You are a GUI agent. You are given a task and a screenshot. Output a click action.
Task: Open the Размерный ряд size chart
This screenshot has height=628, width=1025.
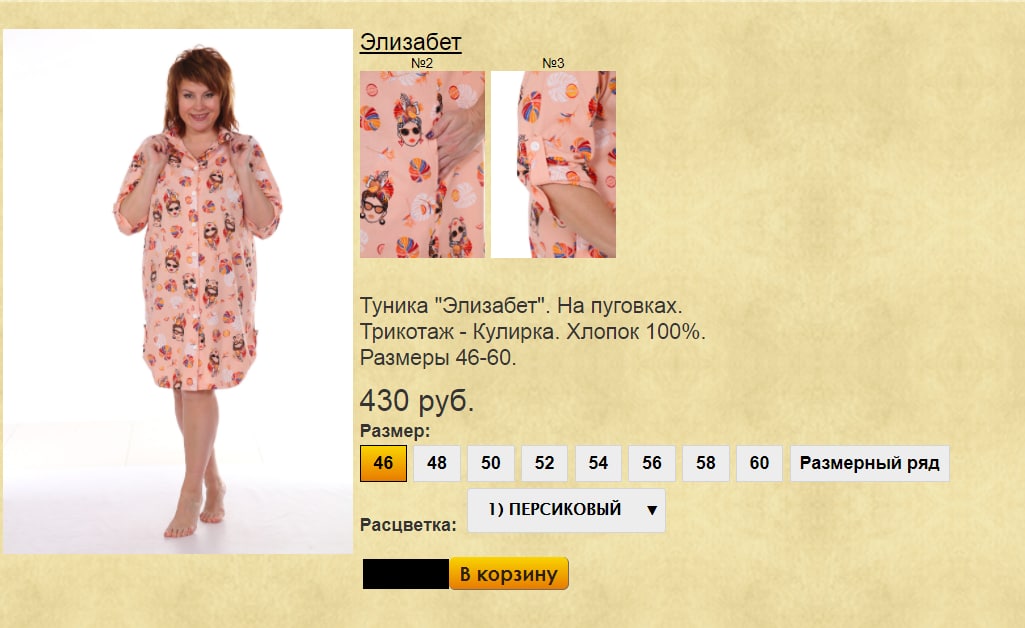point(869,463)
